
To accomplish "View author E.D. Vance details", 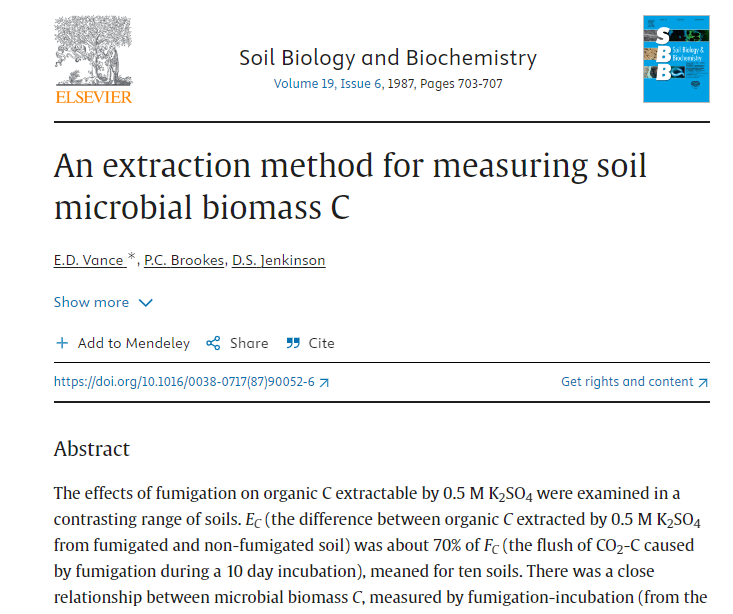I will [x=89, y=261].
